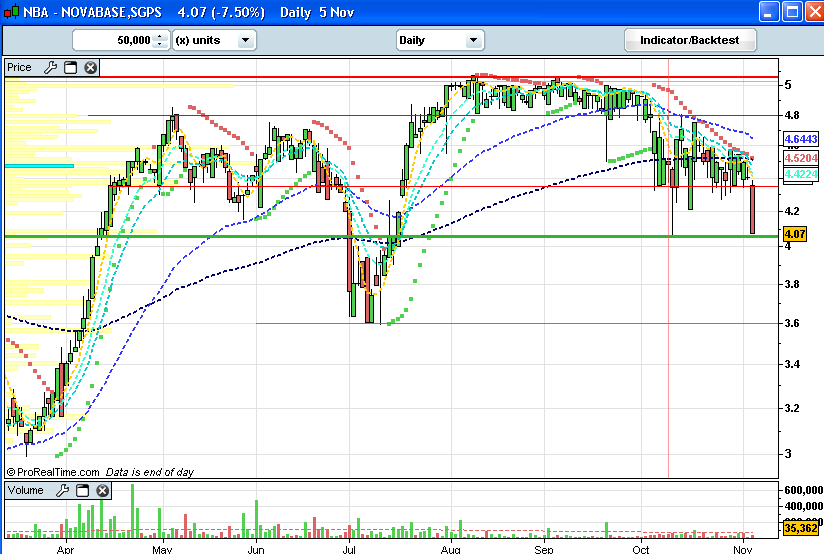Click the candlestick app icon in title bar
This screenshot has height=554, width=824.
click(x=12, y=12)
